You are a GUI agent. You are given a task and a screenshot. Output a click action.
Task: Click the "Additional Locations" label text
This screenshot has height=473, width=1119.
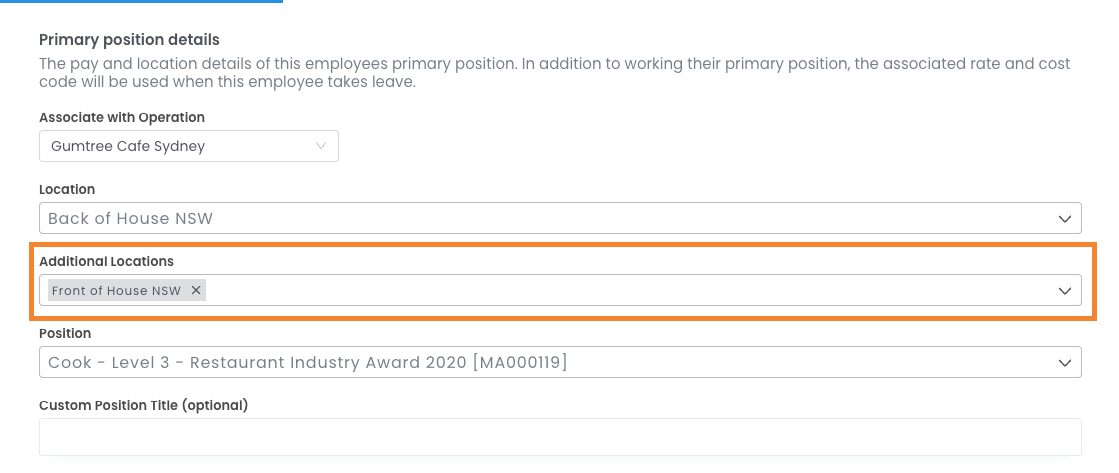pos(106,261)
